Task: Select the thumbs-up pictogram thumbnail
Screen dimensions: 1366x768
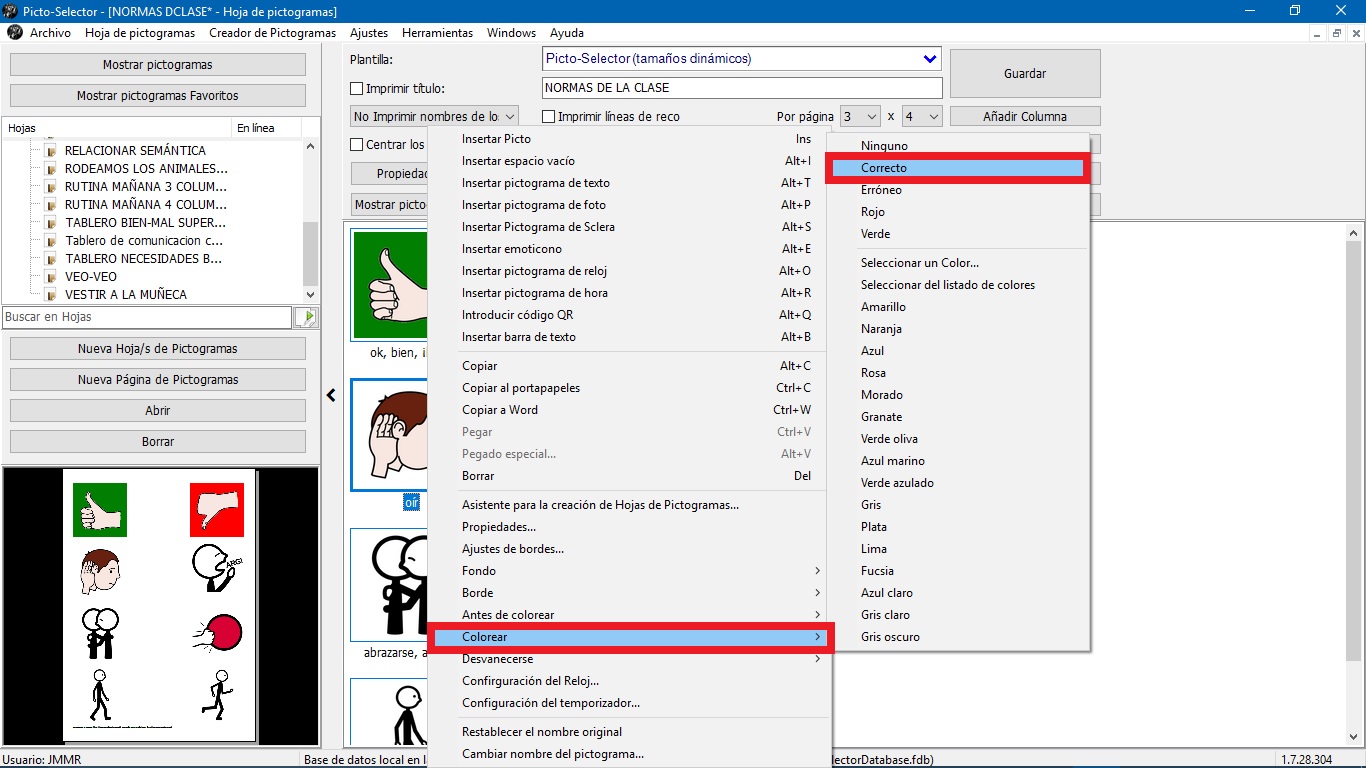Action: click(x=390, y=285)
